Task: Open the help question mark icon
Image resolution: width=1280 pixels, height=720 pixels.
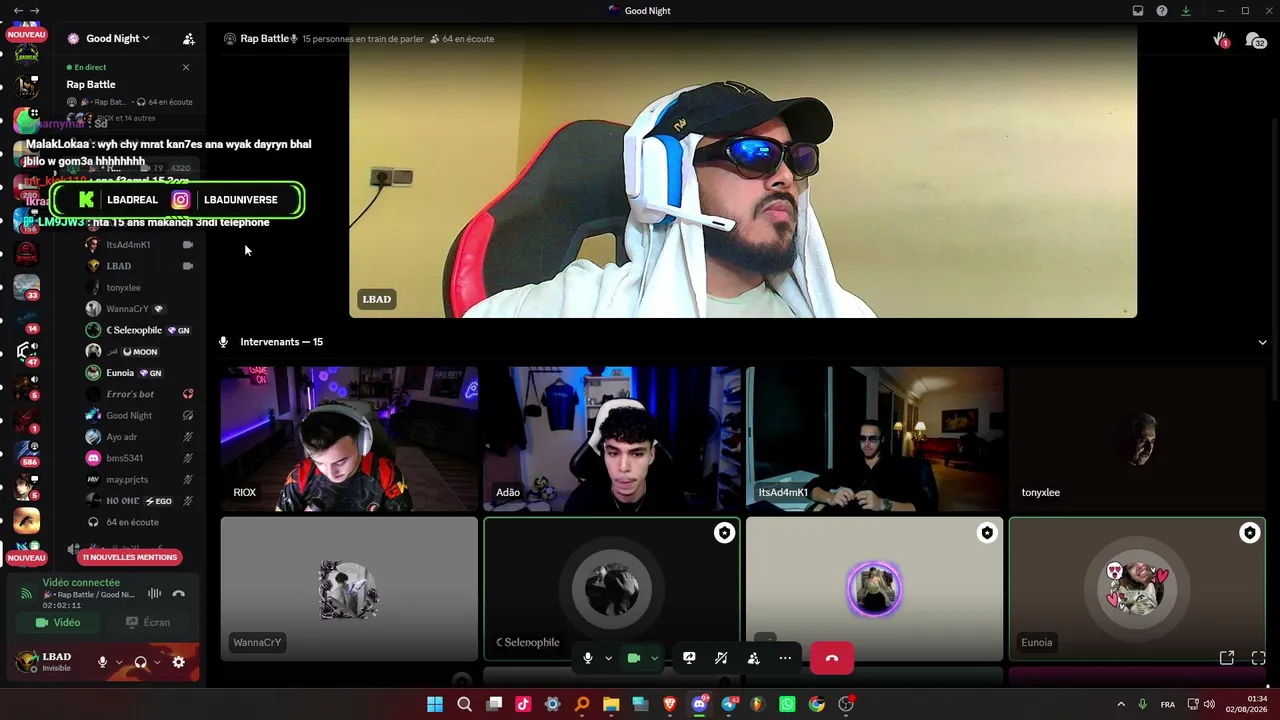Action: [1162, 11]
